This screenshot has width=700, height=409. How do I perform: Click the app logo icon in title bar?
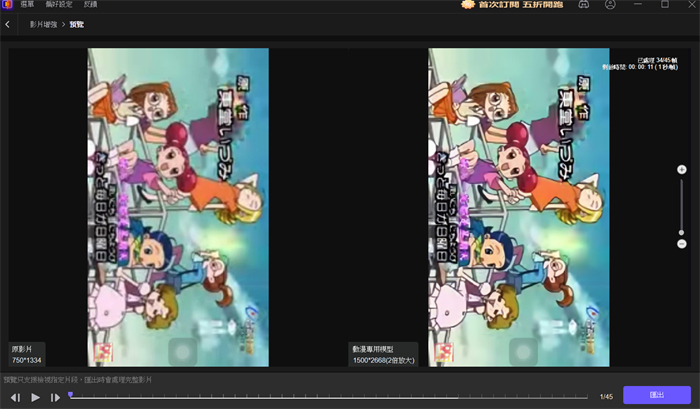click(7, 4)
